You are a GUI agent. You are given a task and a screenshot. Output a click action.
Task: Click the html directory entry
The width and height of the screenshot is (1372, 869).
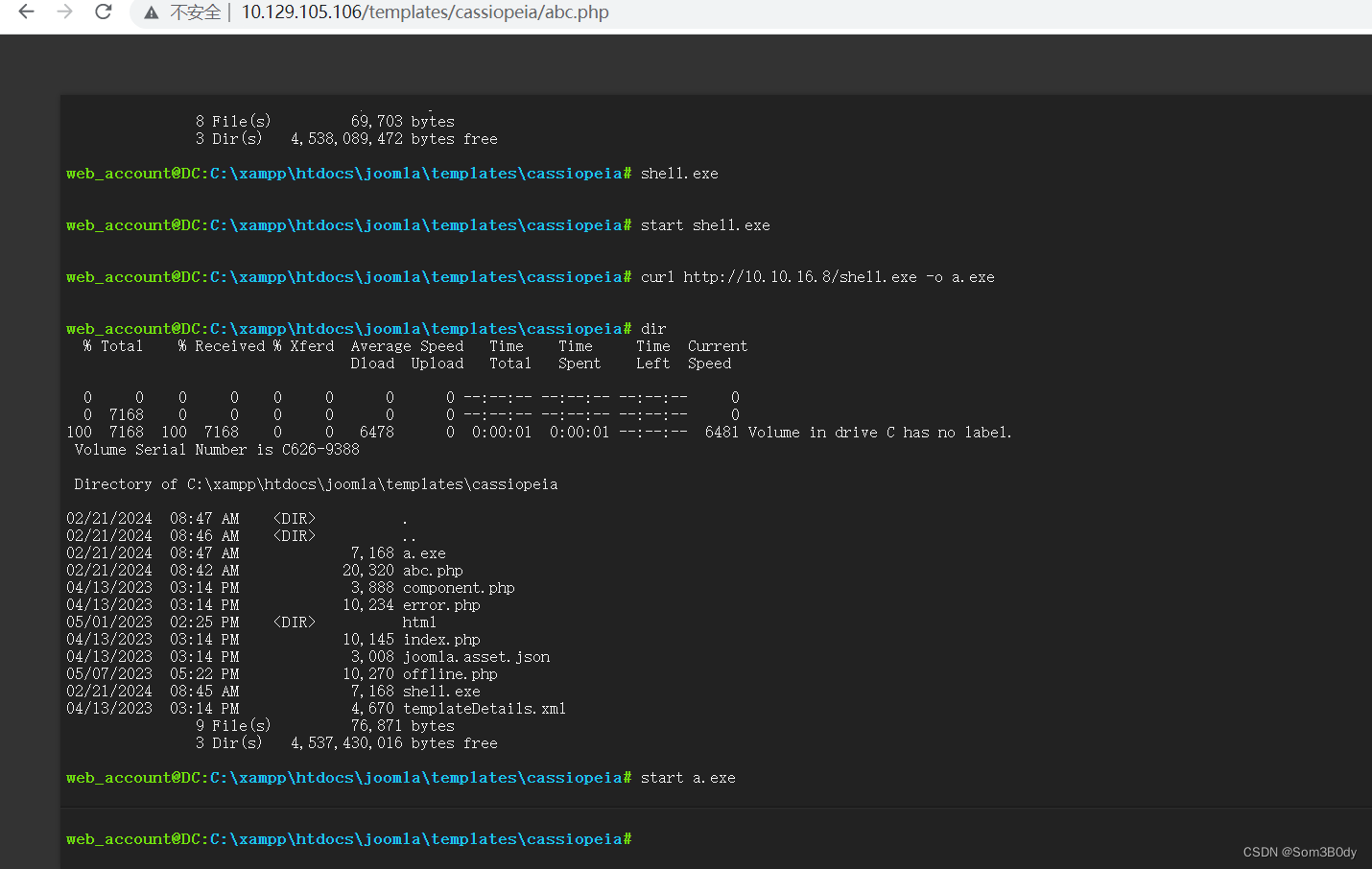click(x=419, y=622)
